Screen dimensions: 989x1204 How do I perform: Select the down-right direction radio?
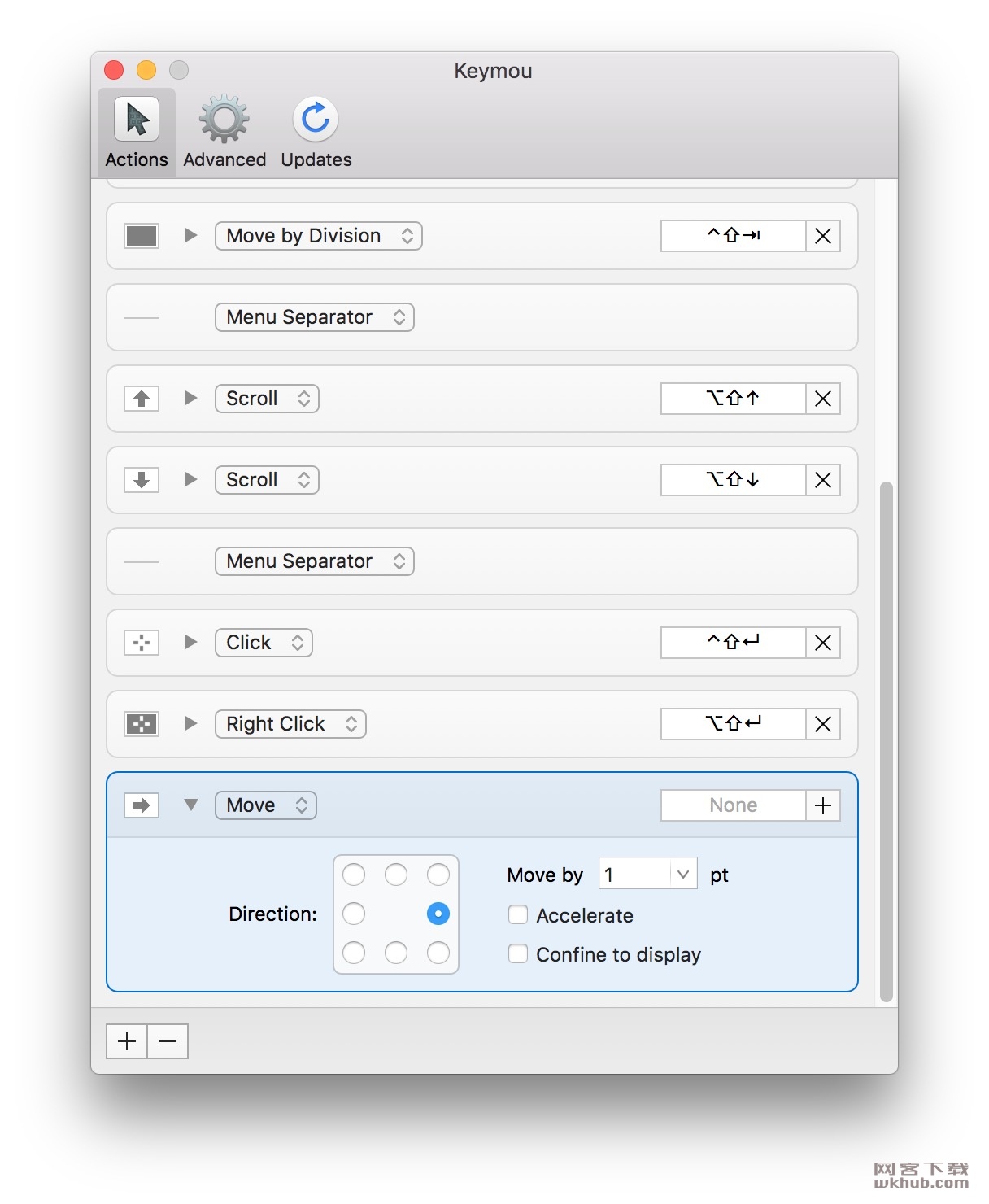click(438, 953)
